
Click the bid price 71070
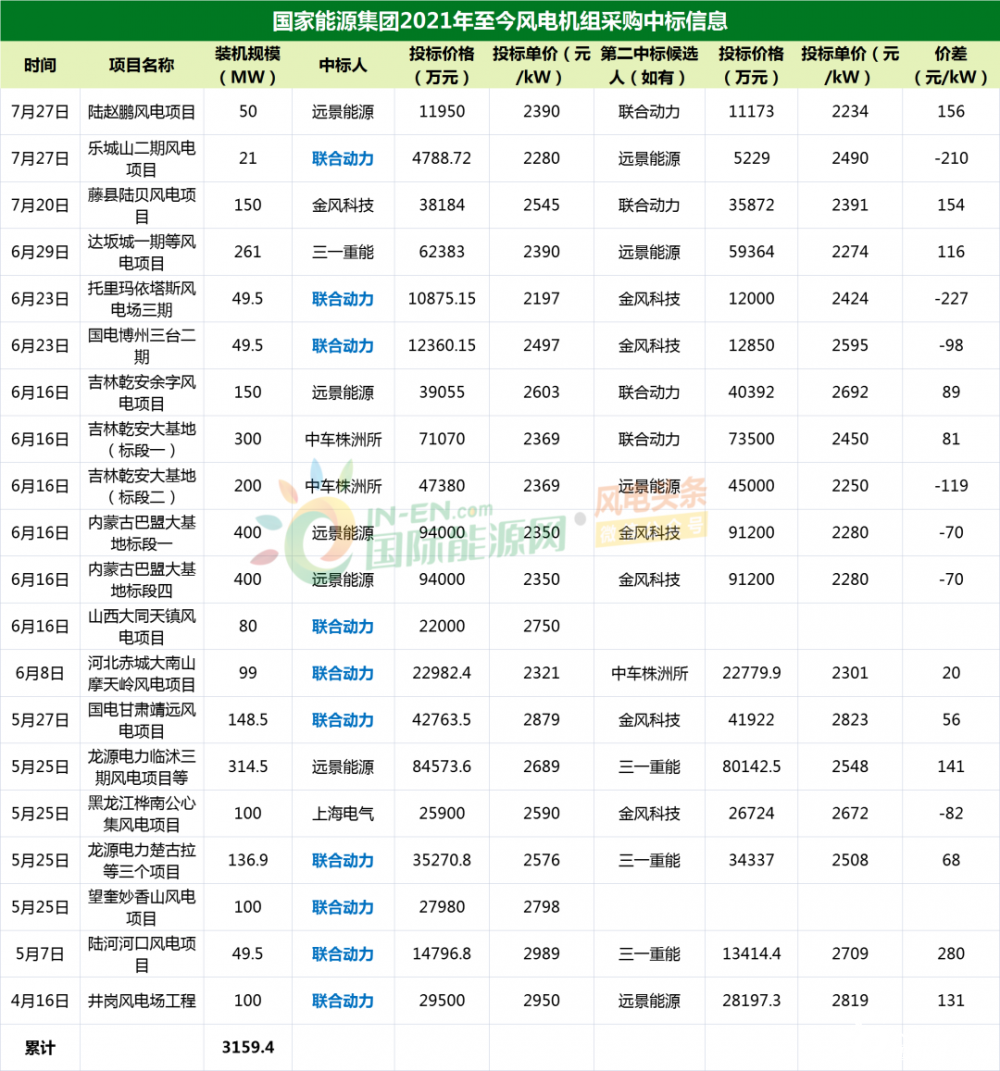point(442,439)
